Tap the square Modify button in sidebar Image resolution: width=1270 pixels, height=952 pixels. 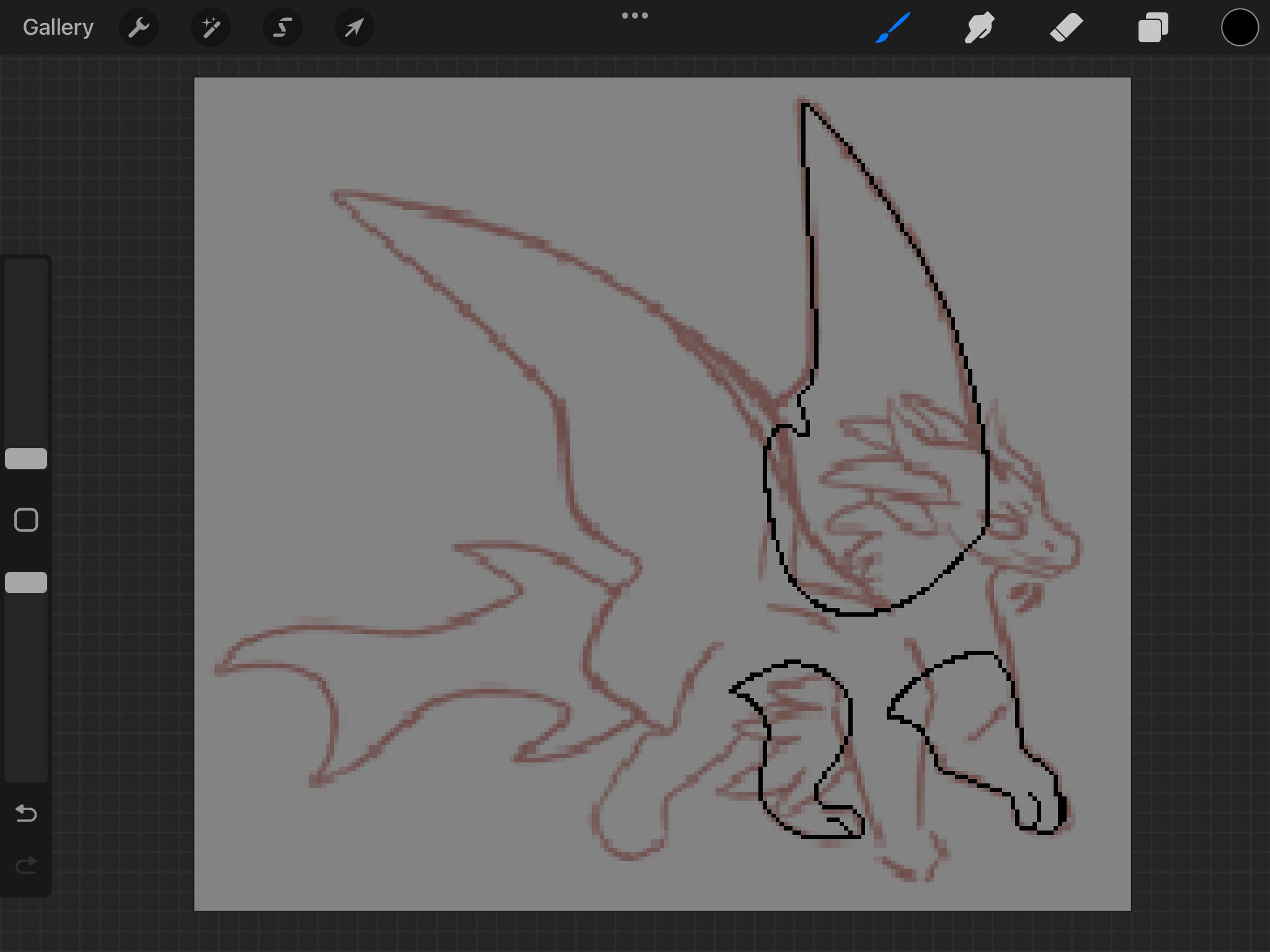click(26, 520)
